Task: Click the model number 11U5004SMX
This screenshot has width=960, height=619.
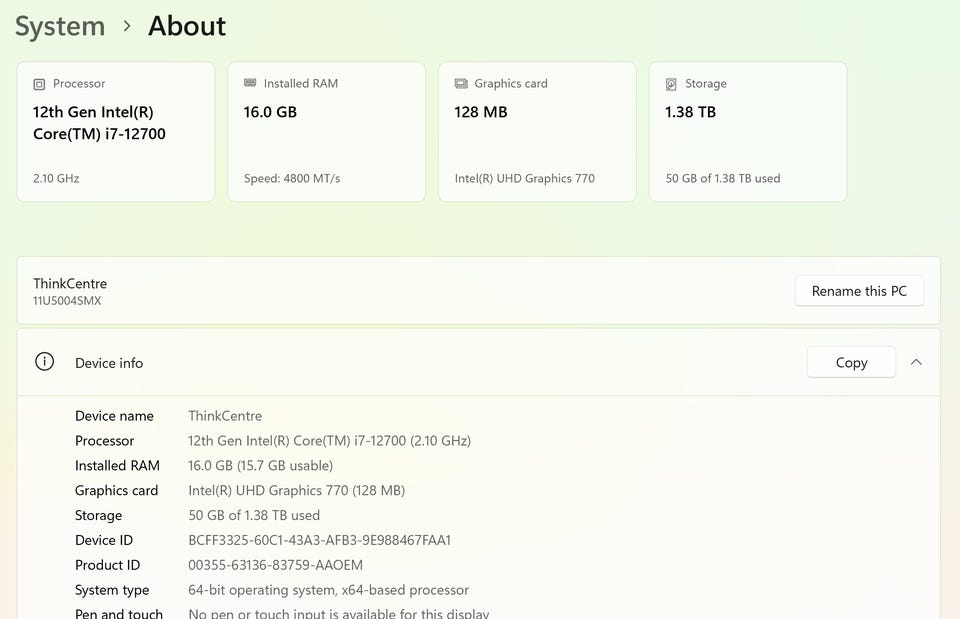Action: [67, 301]
